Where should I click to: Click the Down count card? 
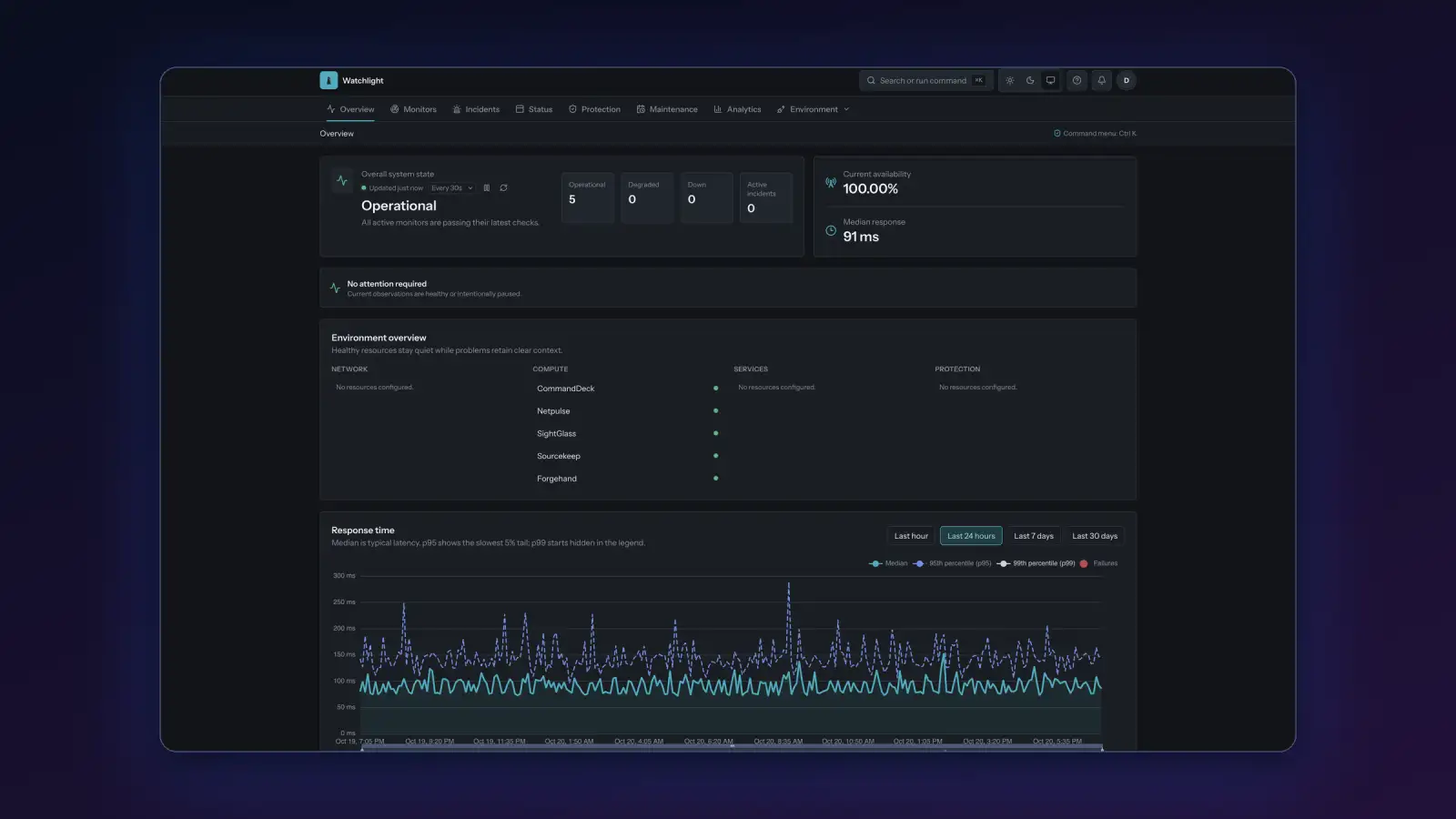tap(706, 197)
